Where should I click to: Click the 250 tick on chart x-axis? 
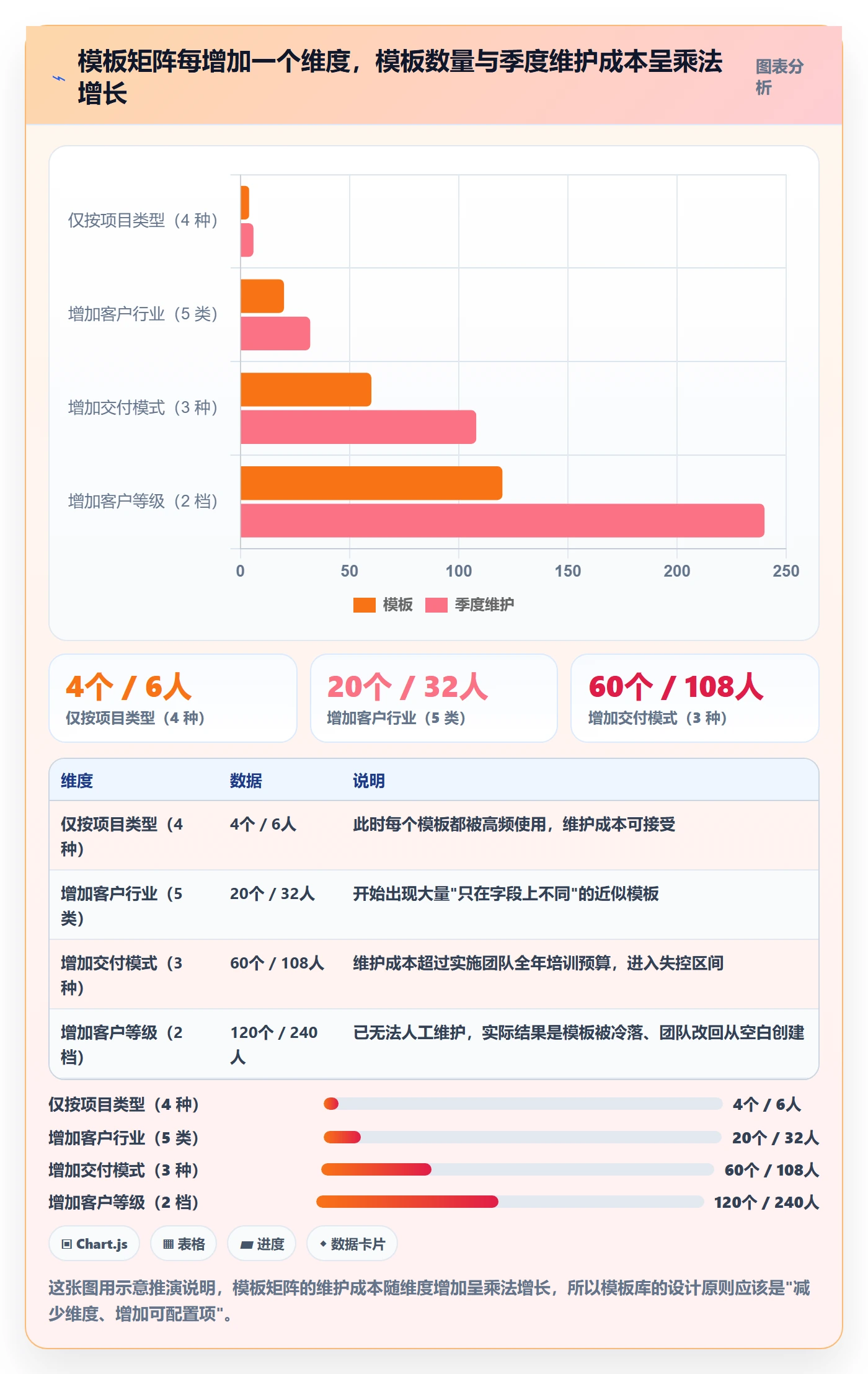tap(786, 571)
